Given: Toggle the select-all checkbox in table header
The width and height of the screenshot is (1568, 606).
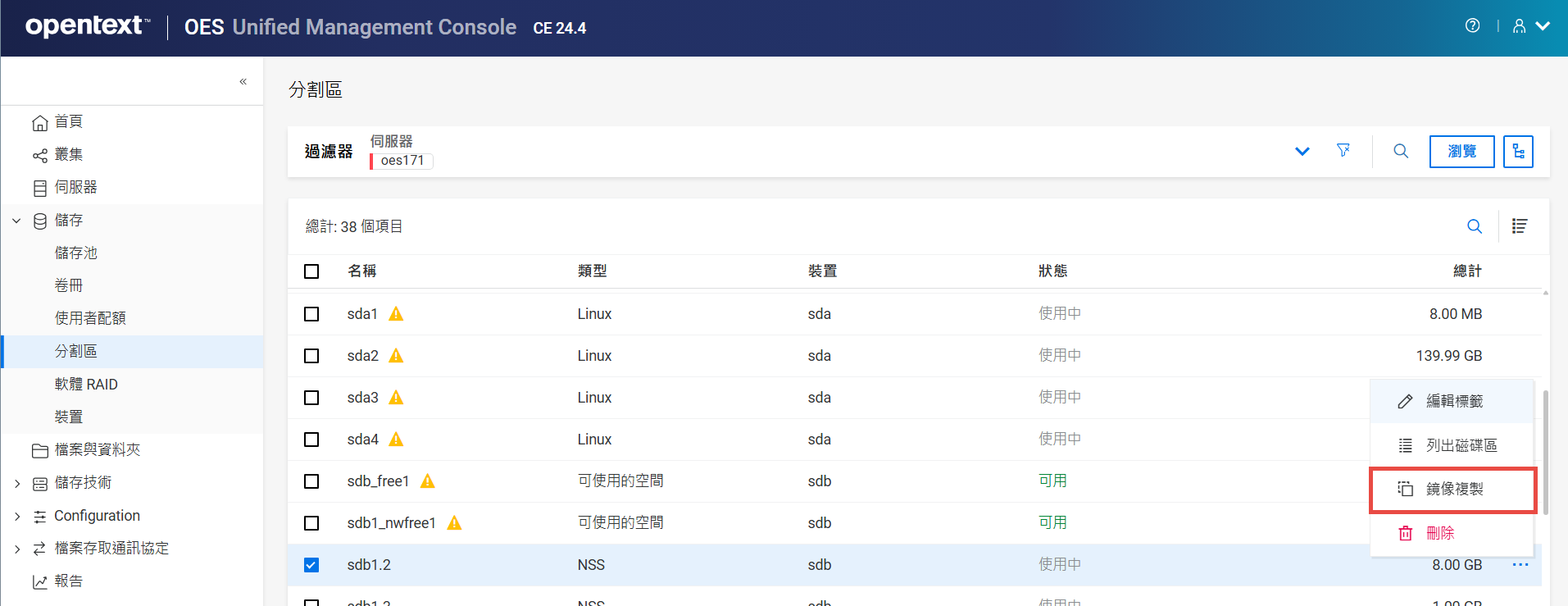Looking at the screenshot, I should point(311,271).
